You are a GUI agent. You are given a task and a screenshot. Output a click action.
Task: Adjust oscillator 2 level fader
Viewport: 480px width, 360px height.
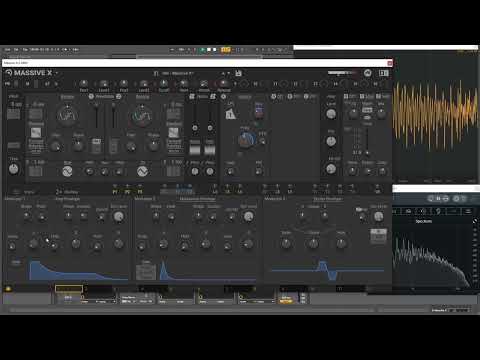click(x=113, y=116)
